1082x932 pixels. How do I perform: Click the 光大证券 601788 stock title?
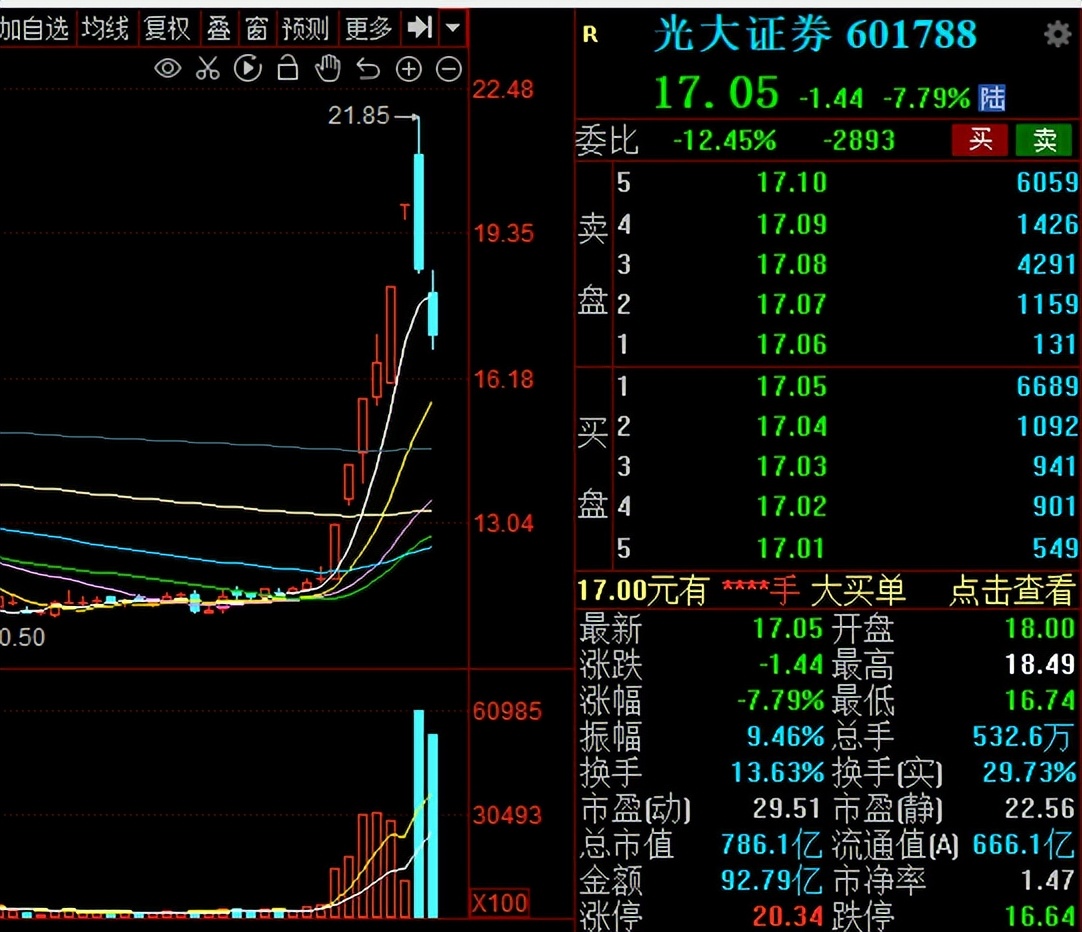[x=815, y=34]
